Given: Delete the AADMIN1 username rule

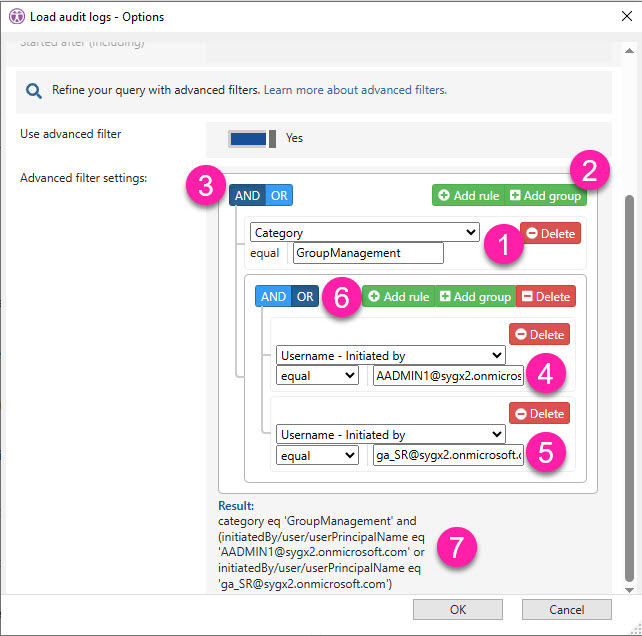Looking at the screenshot, I should (539, 335).
